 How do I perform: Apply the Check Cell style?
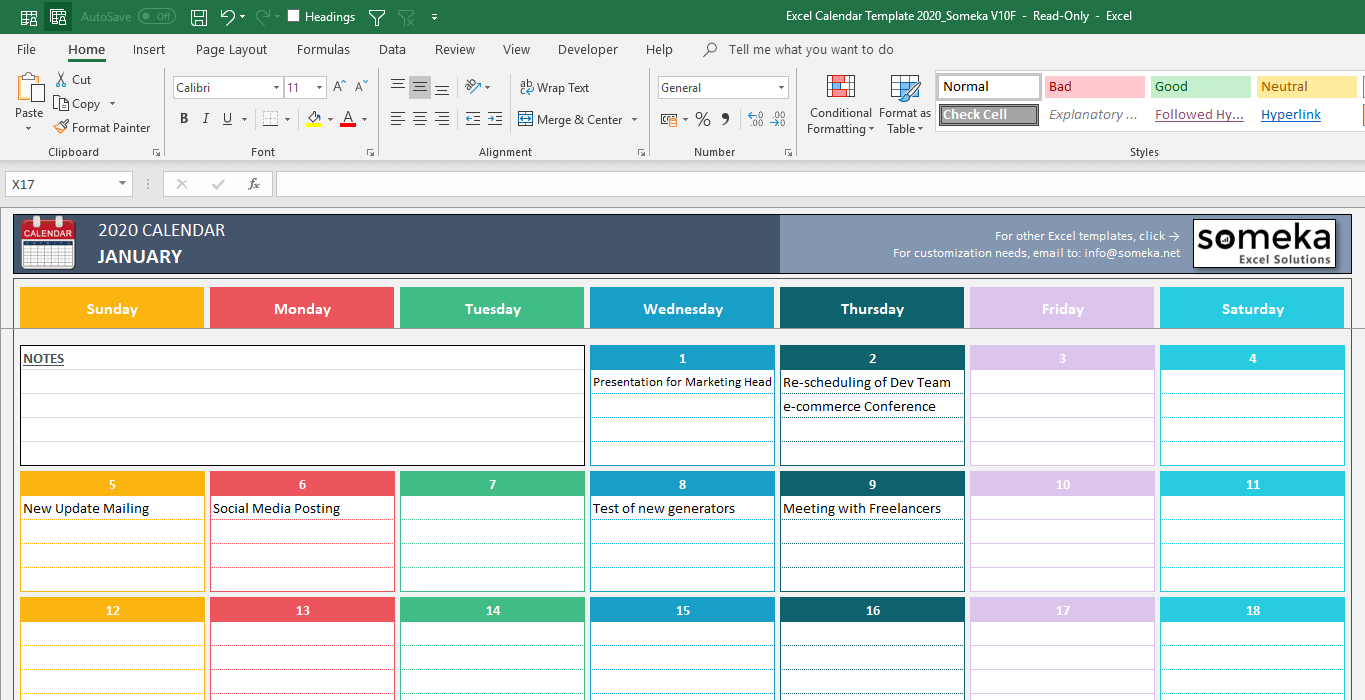988,114
